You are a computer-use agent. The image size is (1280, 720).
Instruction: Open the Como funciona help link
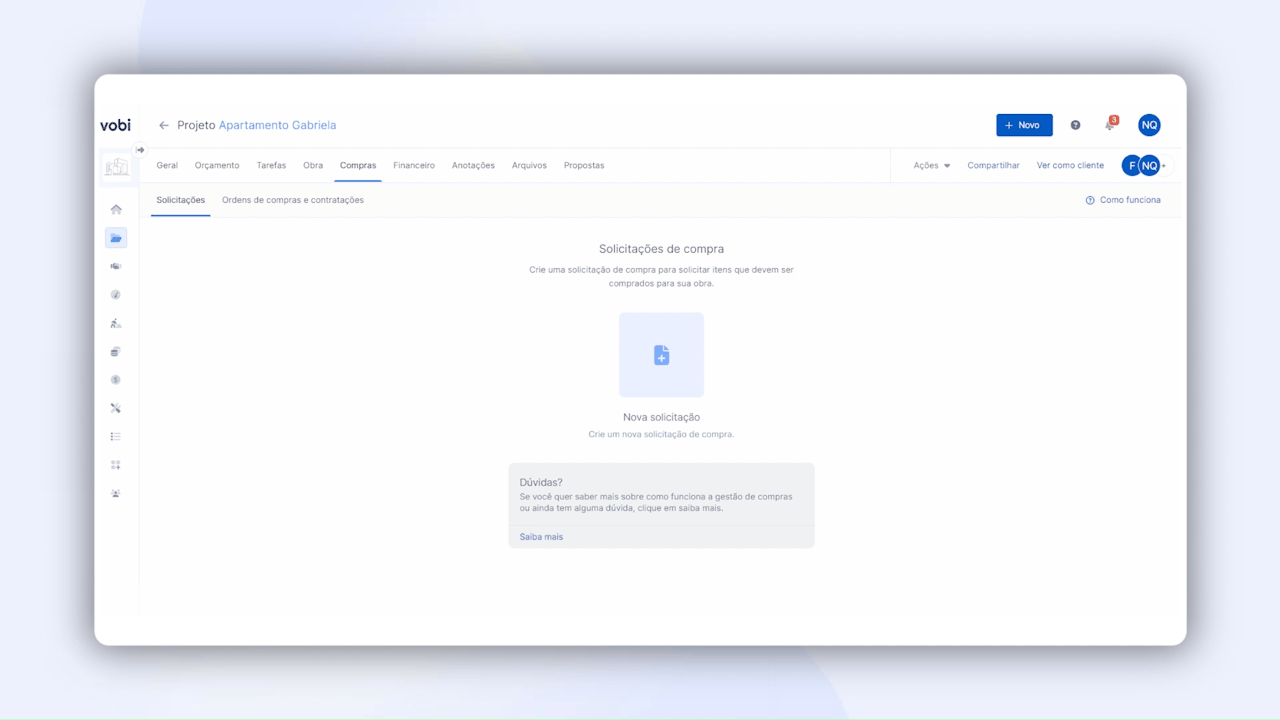point(1123,200)
